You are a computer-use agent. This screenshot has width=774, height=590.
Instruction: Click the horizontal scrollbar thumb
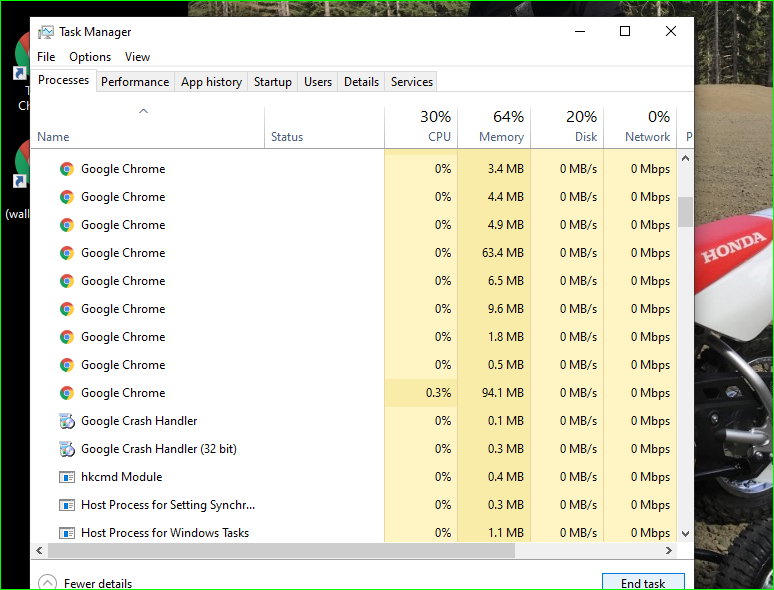click(x=281, y=551)
